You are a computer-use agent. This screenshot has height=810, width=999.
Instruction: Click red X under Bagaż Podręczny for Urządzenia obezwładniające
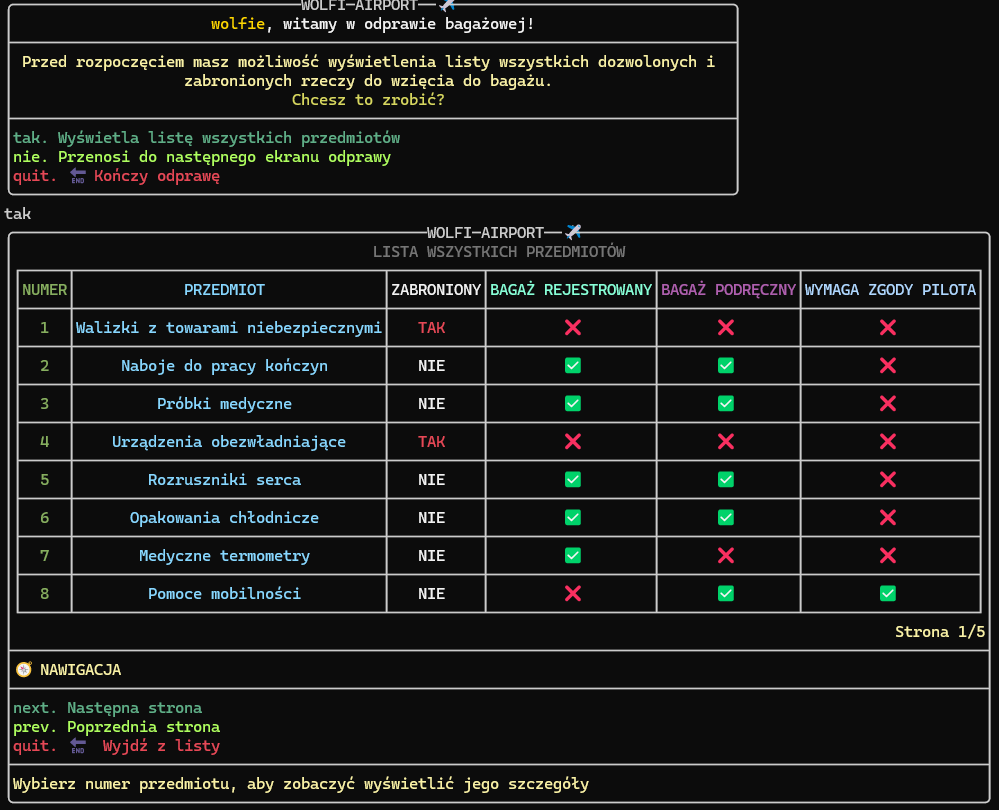coord(726,442)
